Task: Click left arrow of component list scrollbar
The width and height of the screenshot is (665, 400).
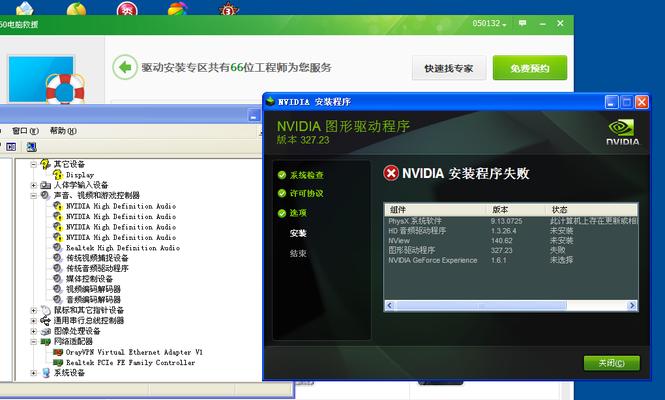Action: (x=390, y=305)
